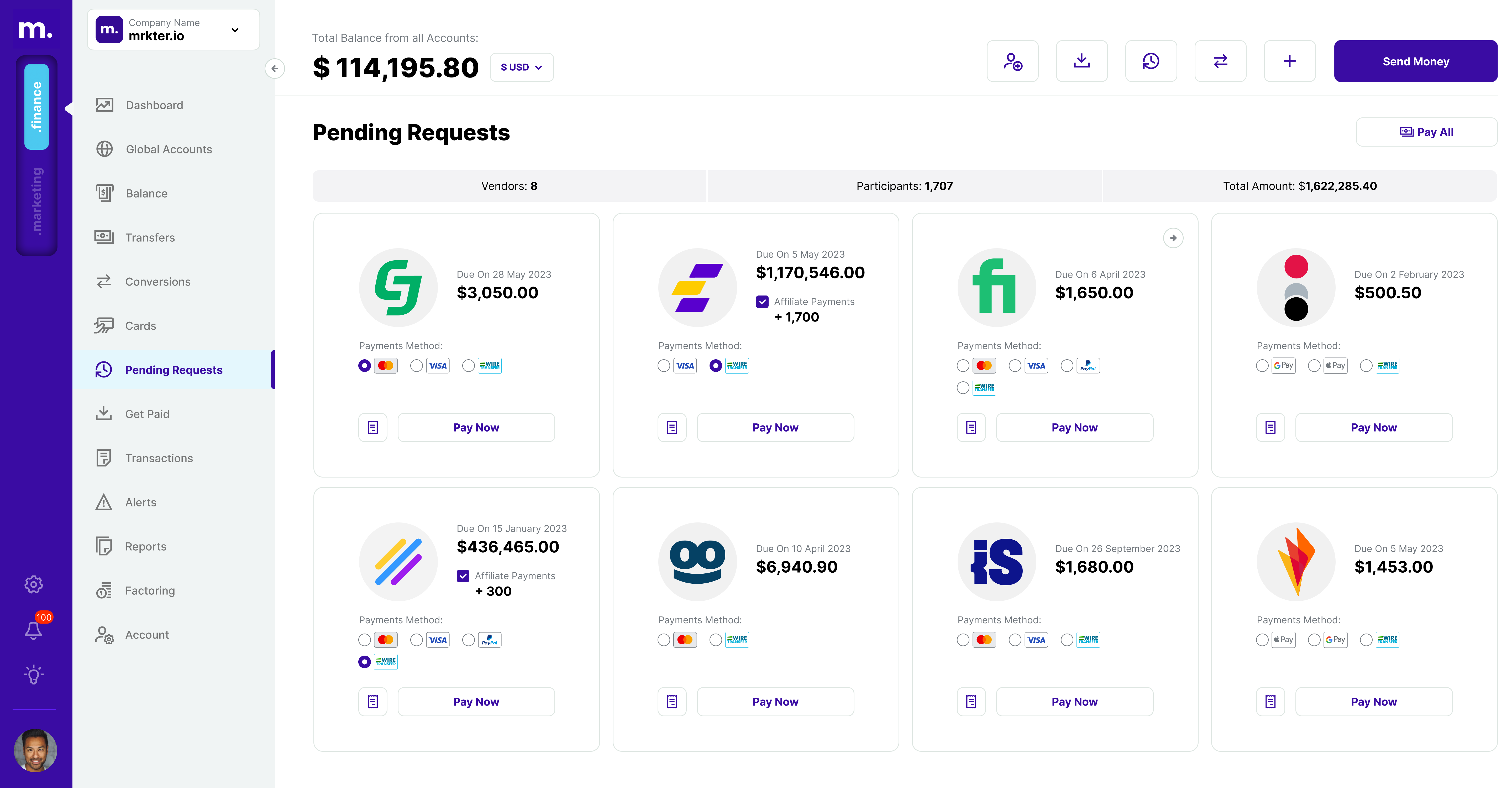This screenshot has width=1512, height=788.
Task: Open the history clock icon button
Action: 1151,61
